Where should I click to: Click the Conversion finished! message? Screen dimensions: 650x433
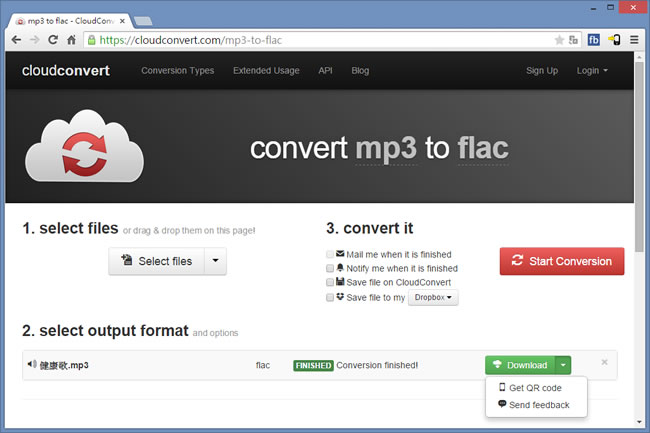pyautogui.click(x=377, y=365)
